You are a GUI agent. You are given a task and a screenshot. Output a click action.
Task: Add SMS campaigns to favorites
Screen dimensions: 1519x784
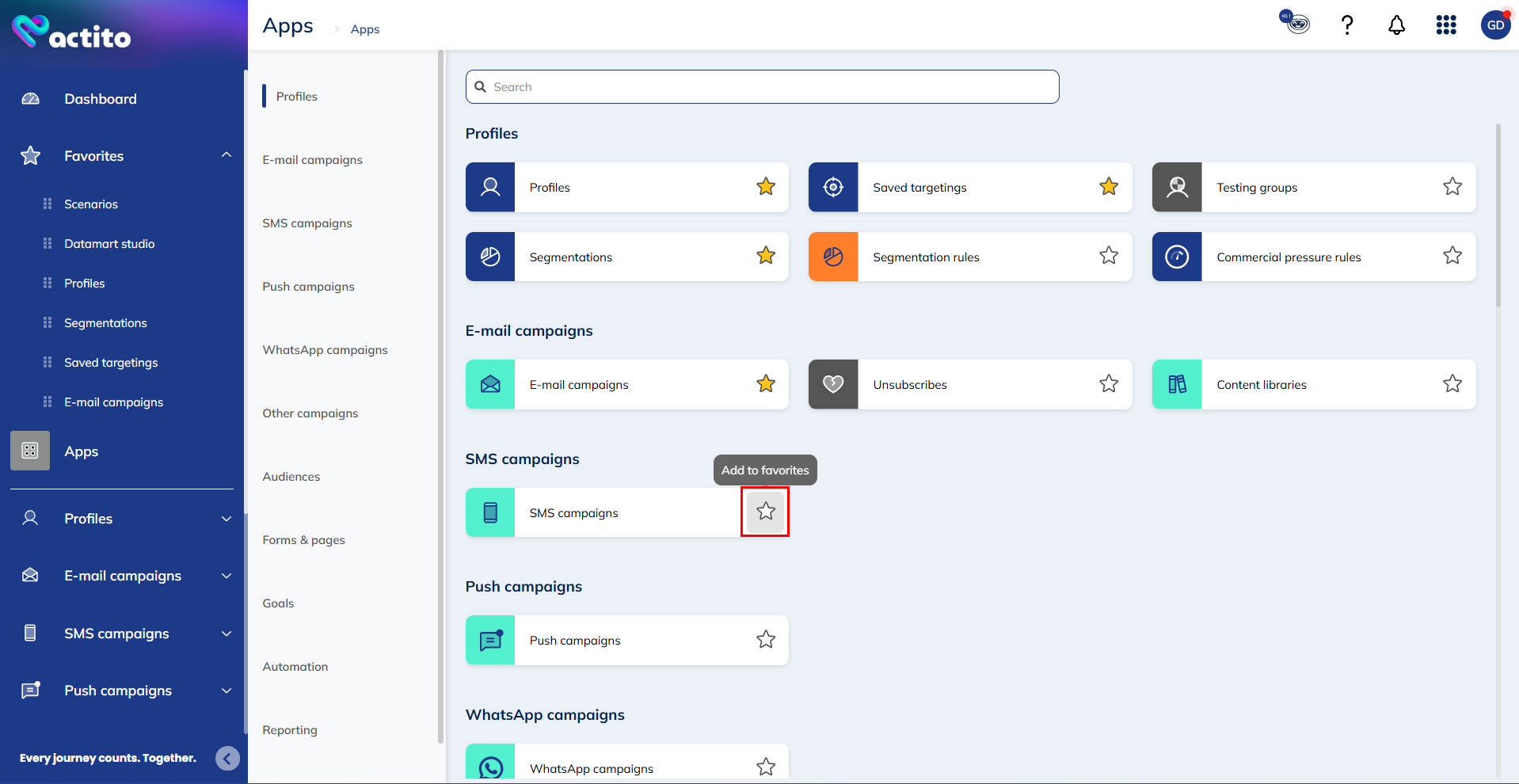765,512
